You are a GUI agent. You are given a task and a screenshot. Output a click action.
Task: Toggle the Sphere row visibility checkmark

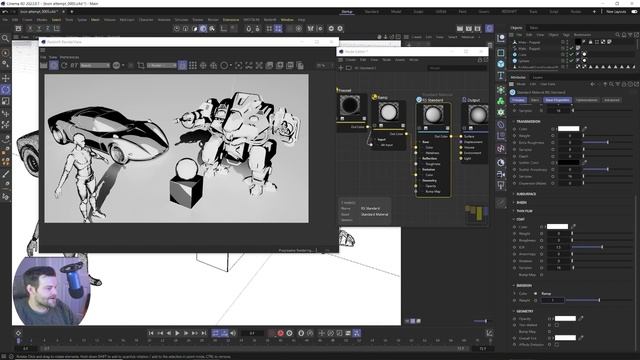[572, 60]
